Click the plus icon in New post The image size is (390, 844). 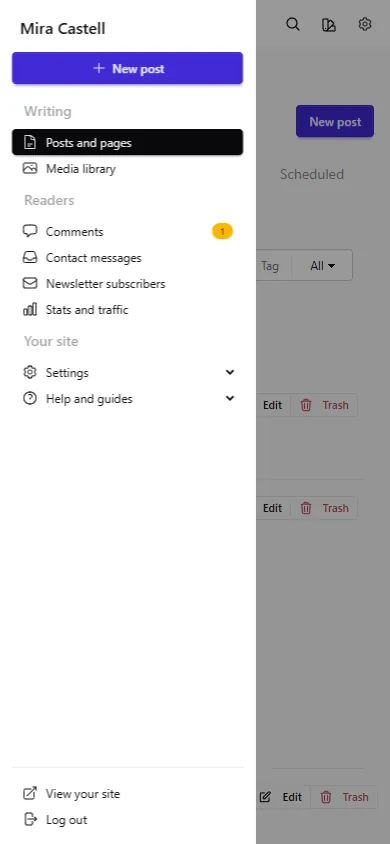click(x=98, y=68)
